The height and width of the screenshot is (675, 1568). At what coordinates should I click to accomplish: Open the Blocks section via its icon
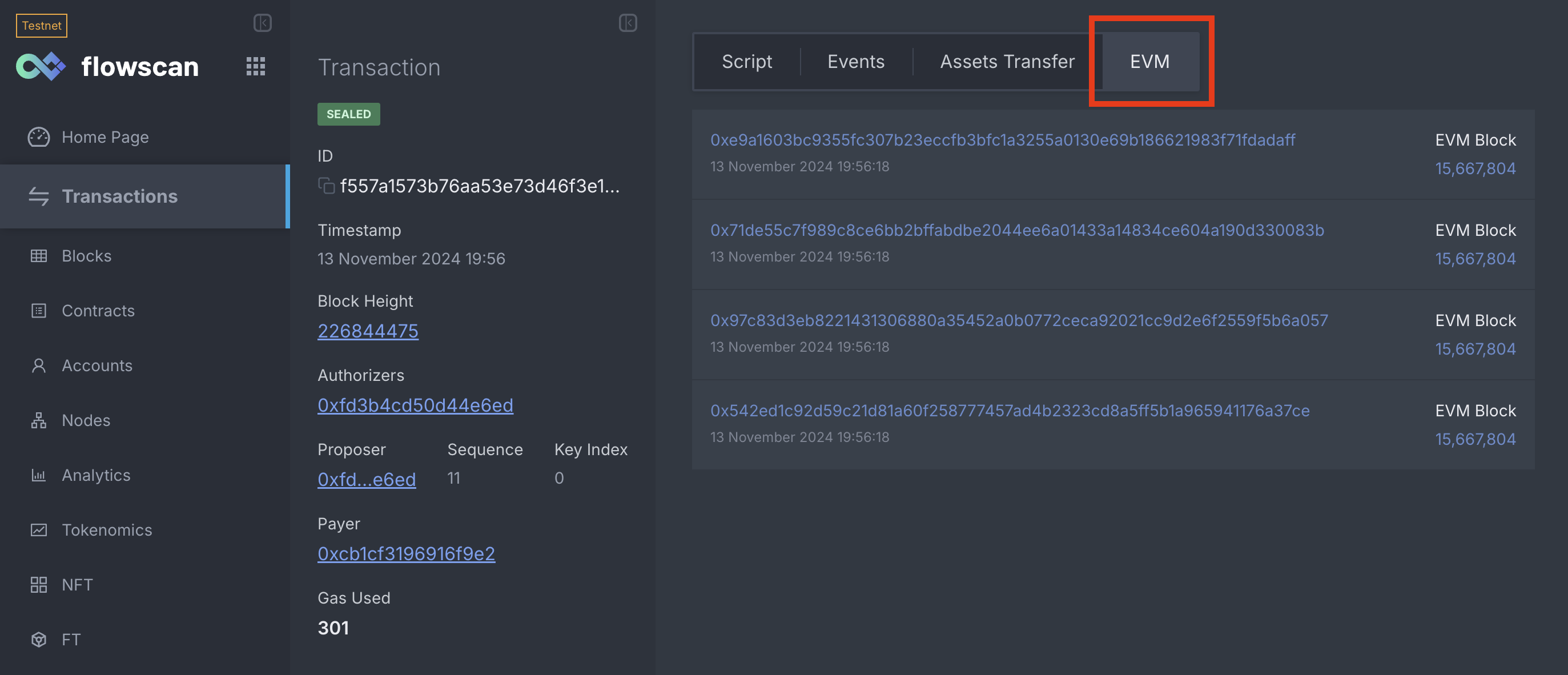coord(39,256)
